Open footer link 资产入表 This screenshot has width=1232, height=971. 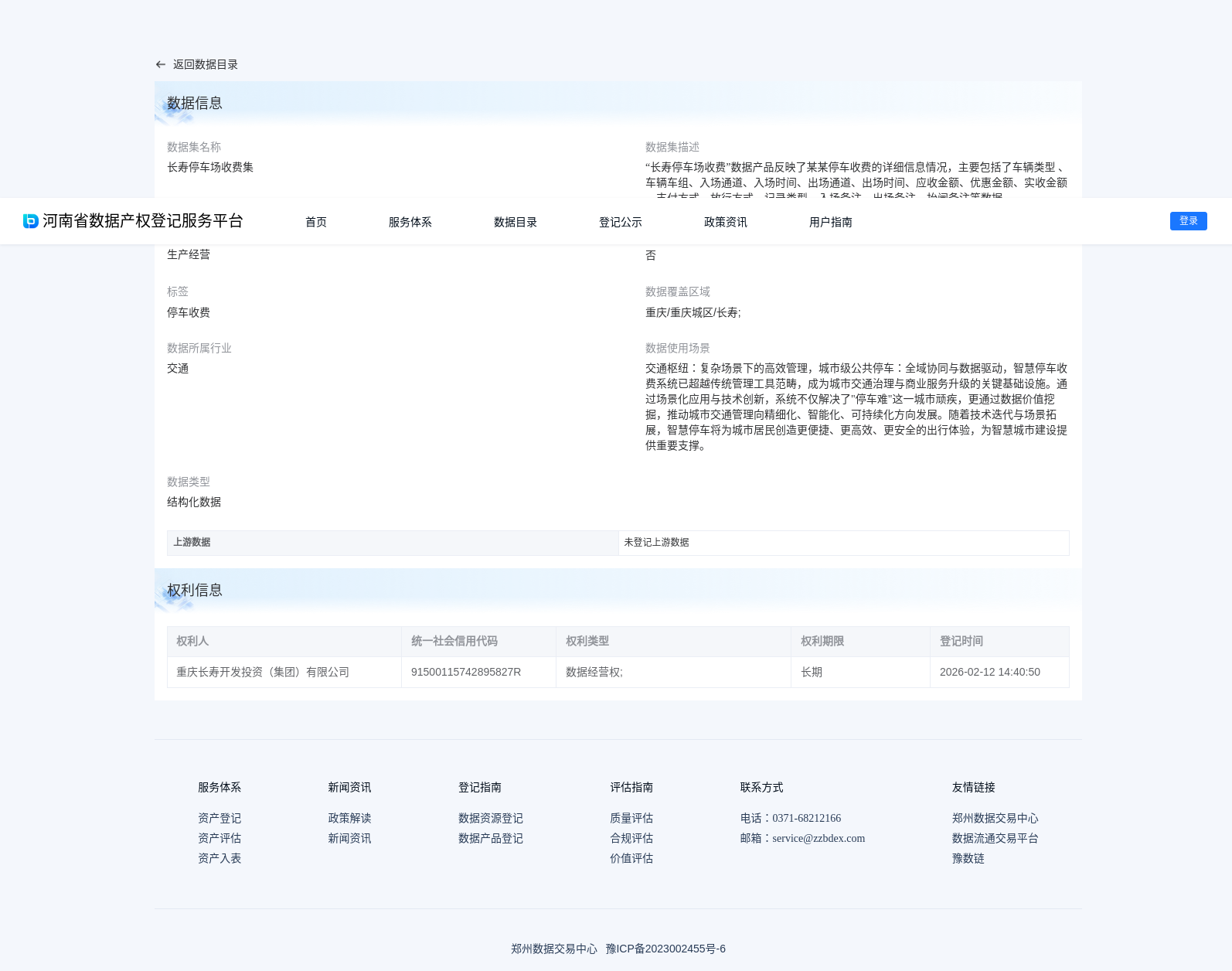click(220, 858)
